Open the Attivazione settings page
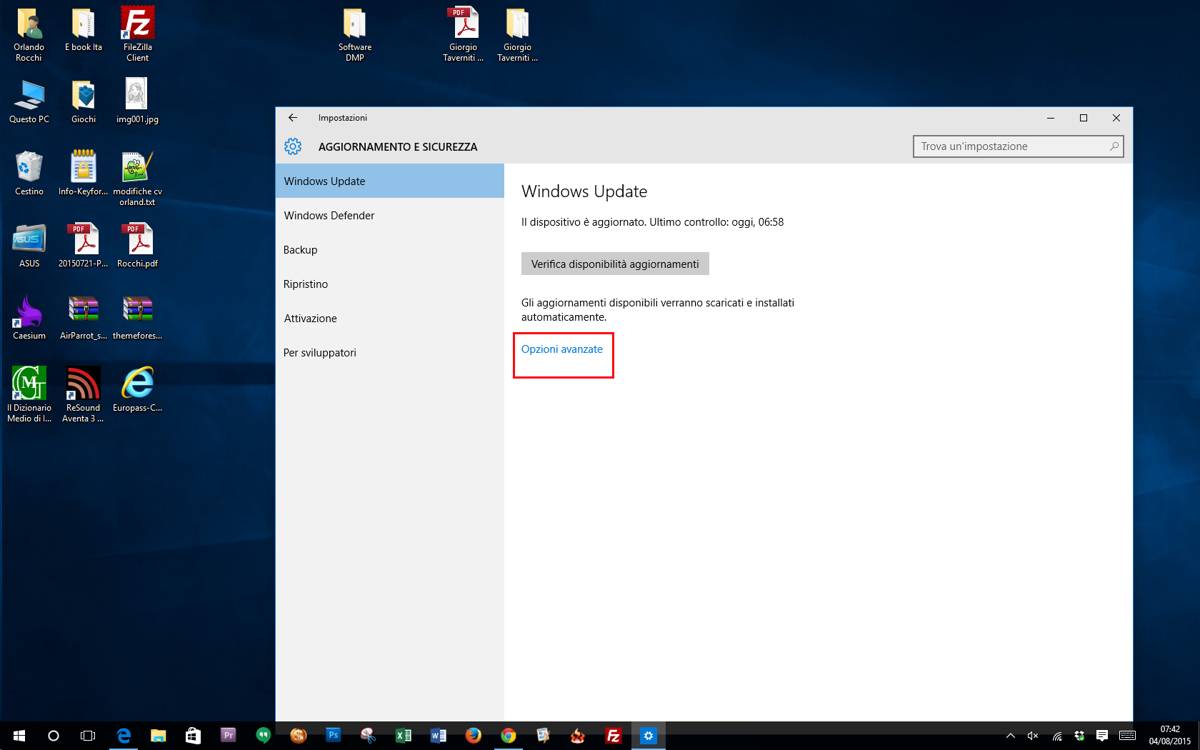 click(311, 318)
